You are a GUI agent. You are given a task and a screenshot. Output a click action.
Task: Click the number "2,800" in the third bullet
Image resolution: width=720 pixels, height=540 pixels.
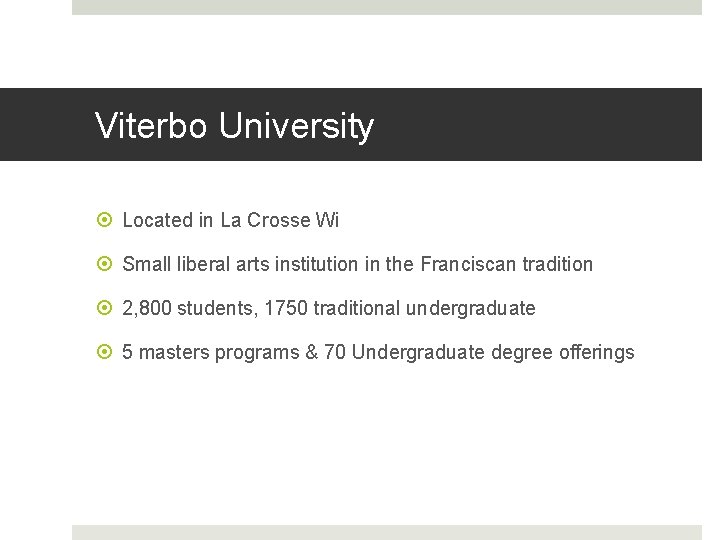point(147,308)
